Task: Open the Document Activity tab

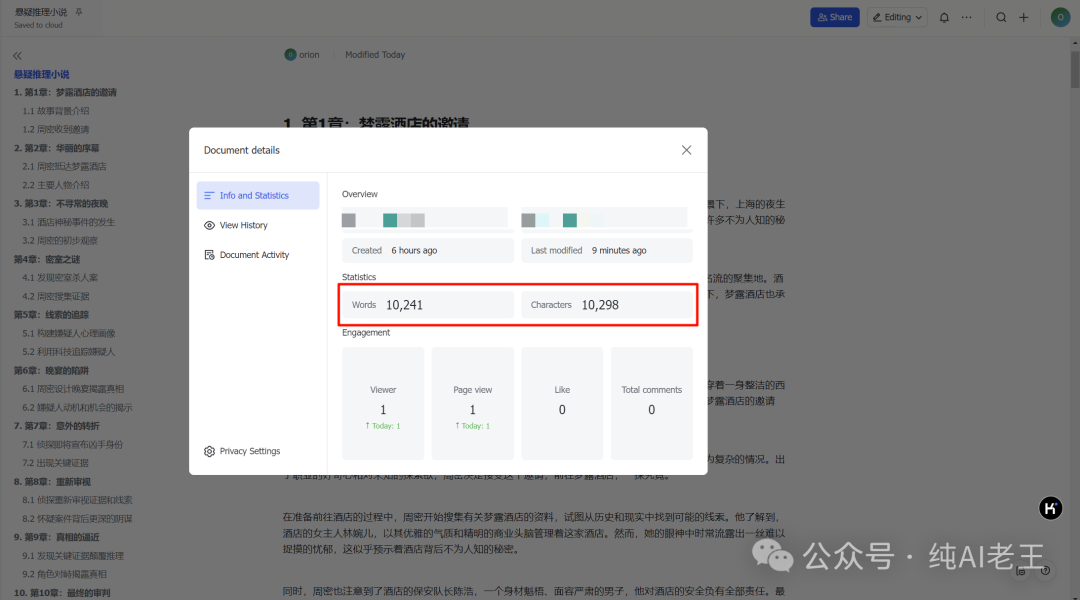Action: [x=254, y=255]
